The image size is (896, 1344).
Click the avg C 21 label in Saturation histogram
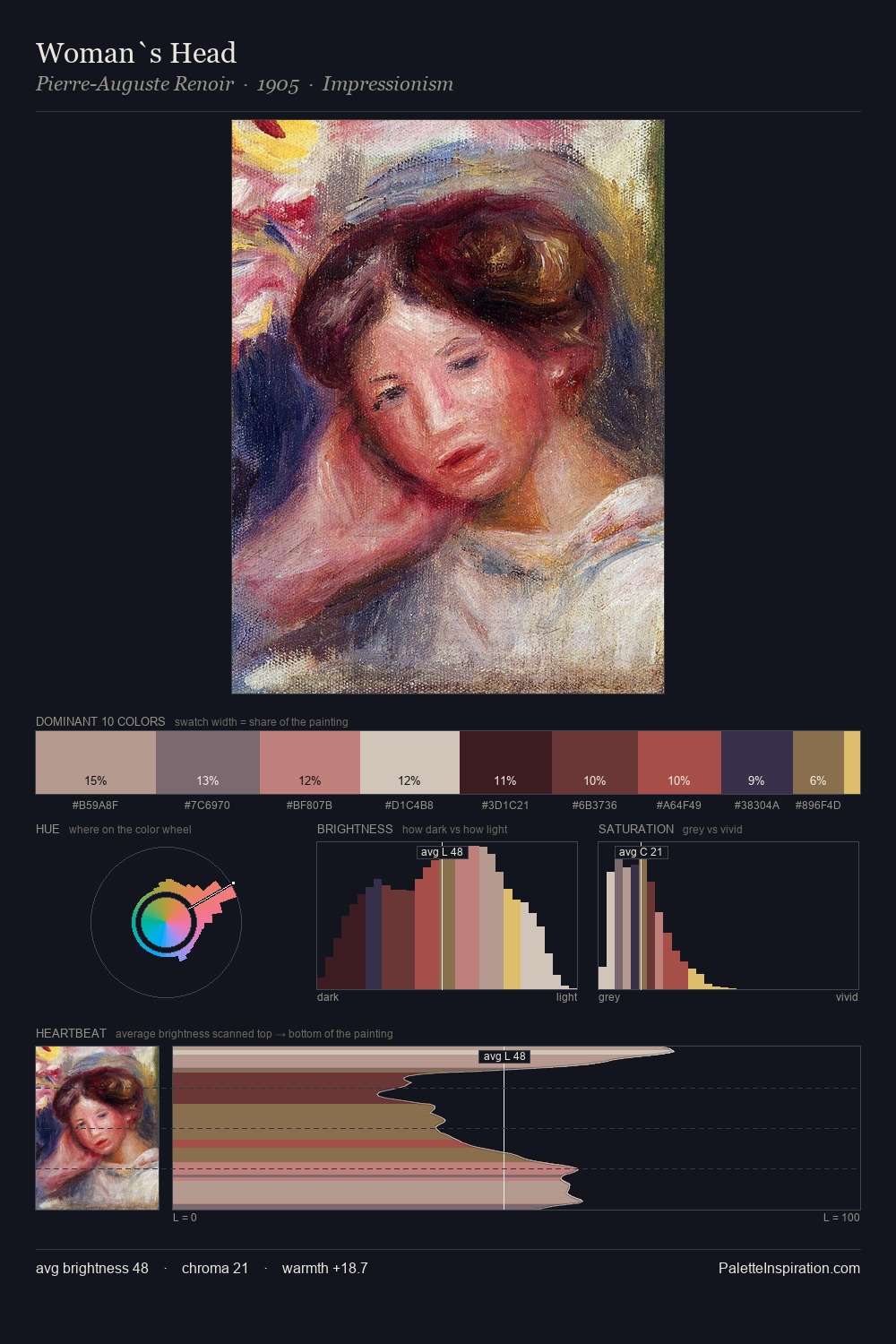click(x=642, y=852)
